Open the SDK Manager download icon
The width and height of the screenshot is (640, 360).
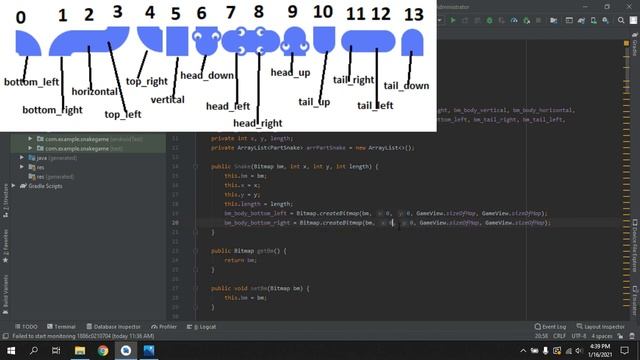[605, 20]
